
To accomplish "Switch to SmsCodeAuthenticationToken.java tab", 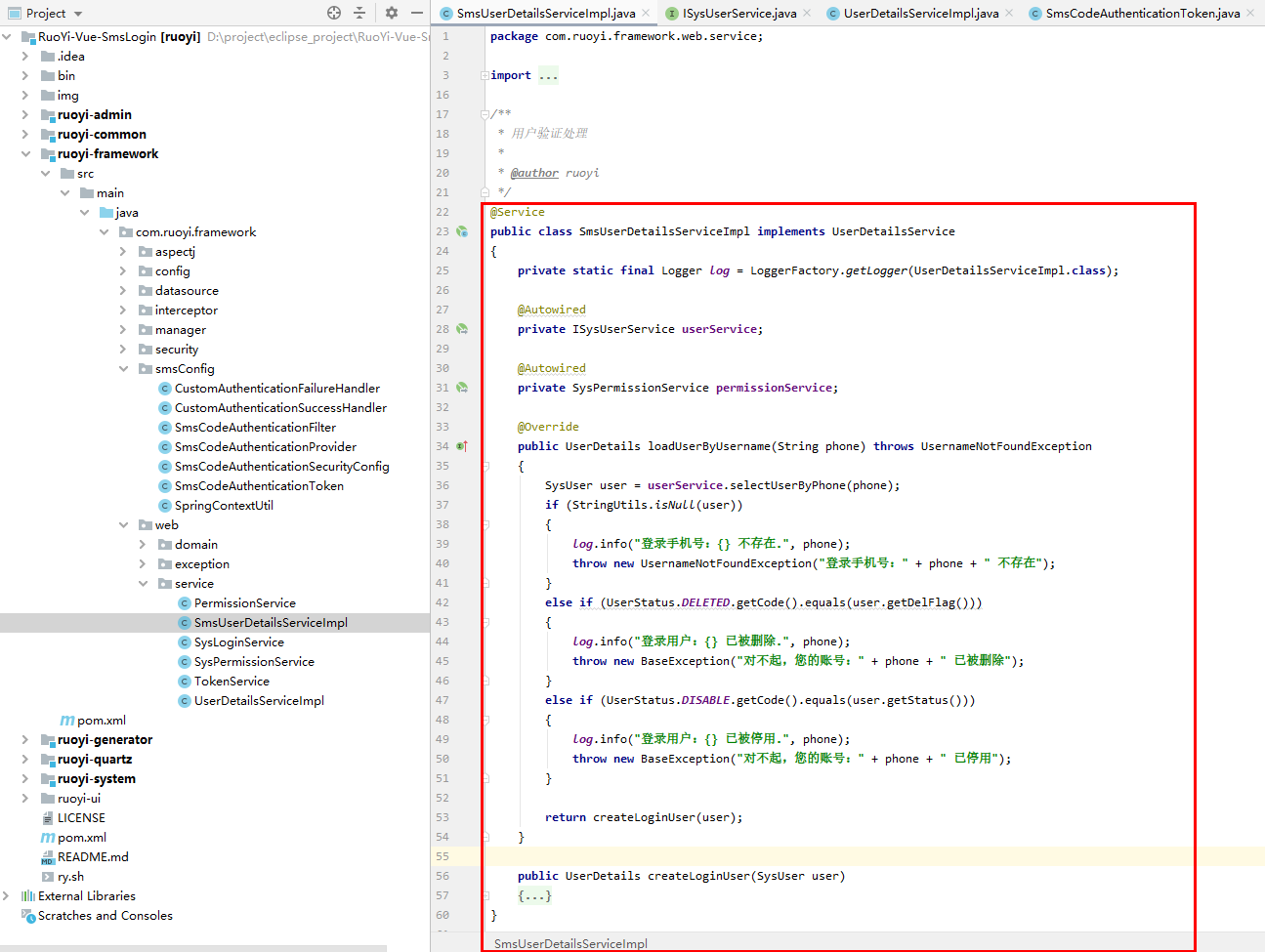I will 1143,13.
